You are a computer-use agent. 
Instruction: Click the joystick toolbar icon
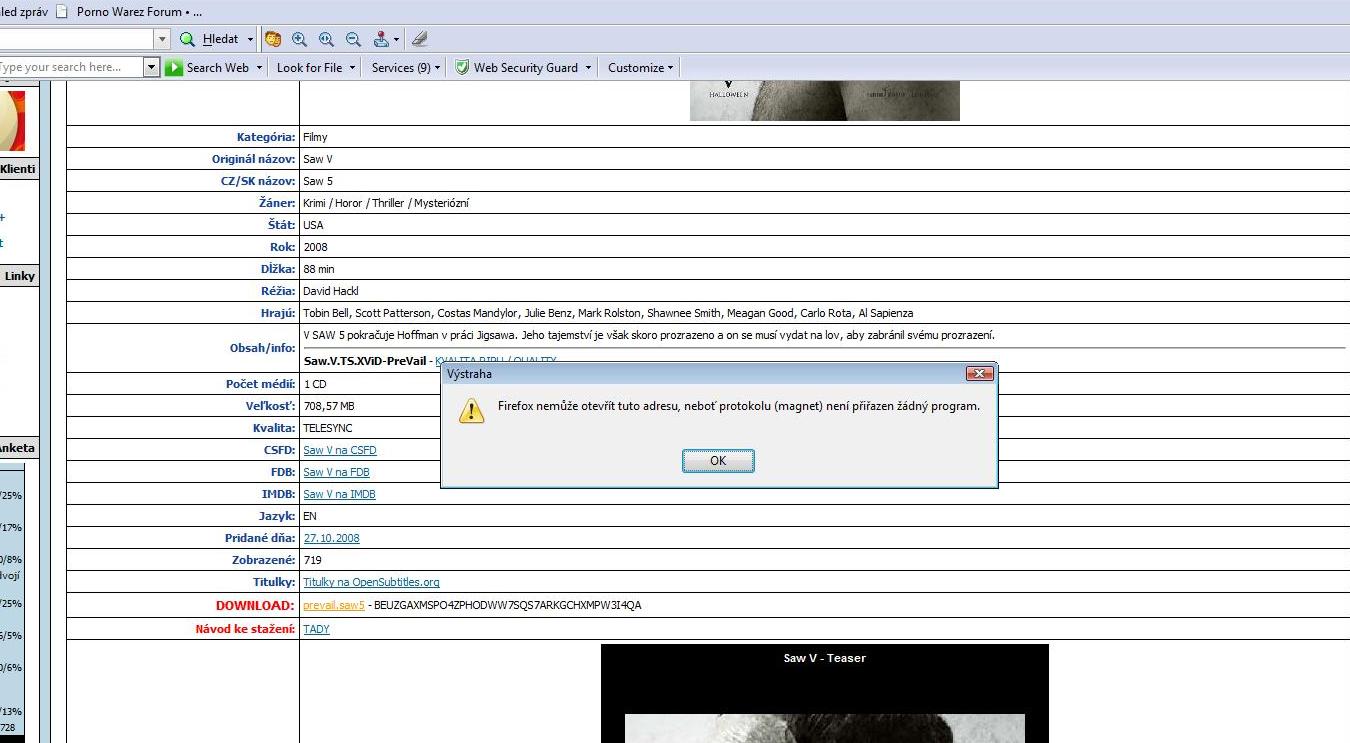click(x=381, y=39)
